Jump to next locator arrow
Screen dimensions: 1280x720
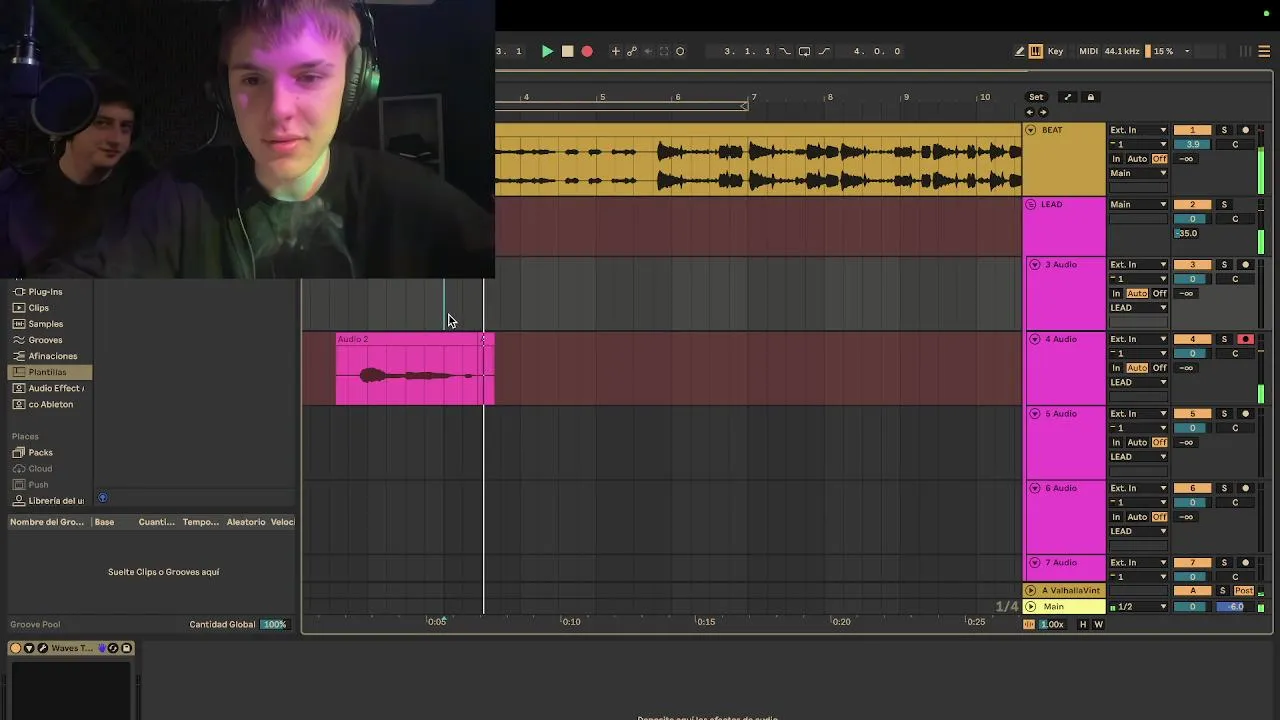tap(1043, 112)
